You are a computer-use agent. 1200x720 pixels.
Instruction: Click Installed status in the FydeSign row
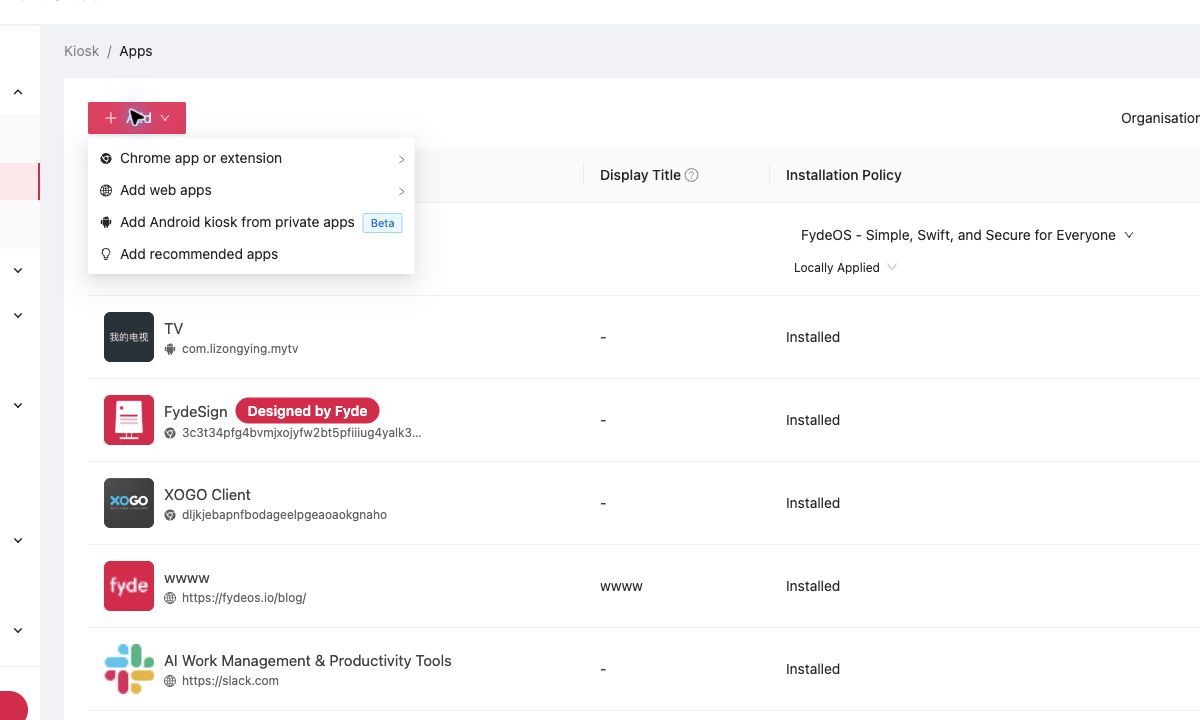(x=813, y=420)
